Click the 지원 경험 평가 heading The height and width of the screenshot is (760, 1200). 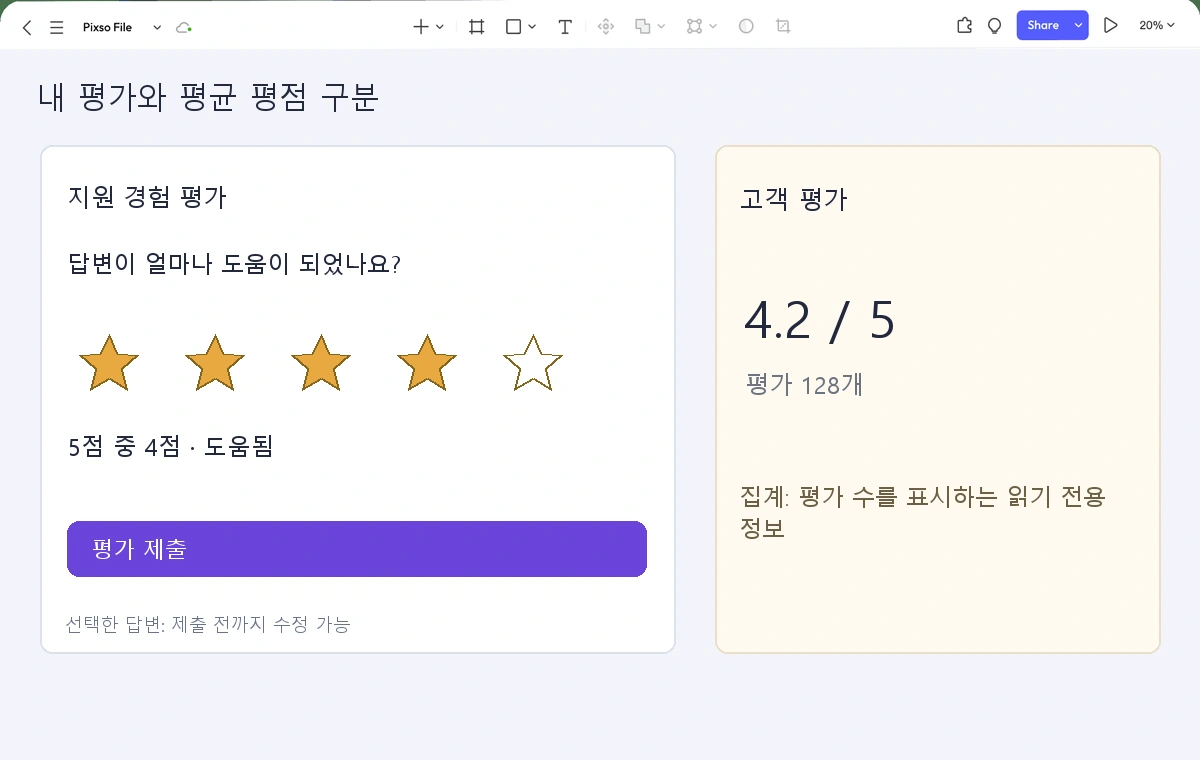[147, 197]
